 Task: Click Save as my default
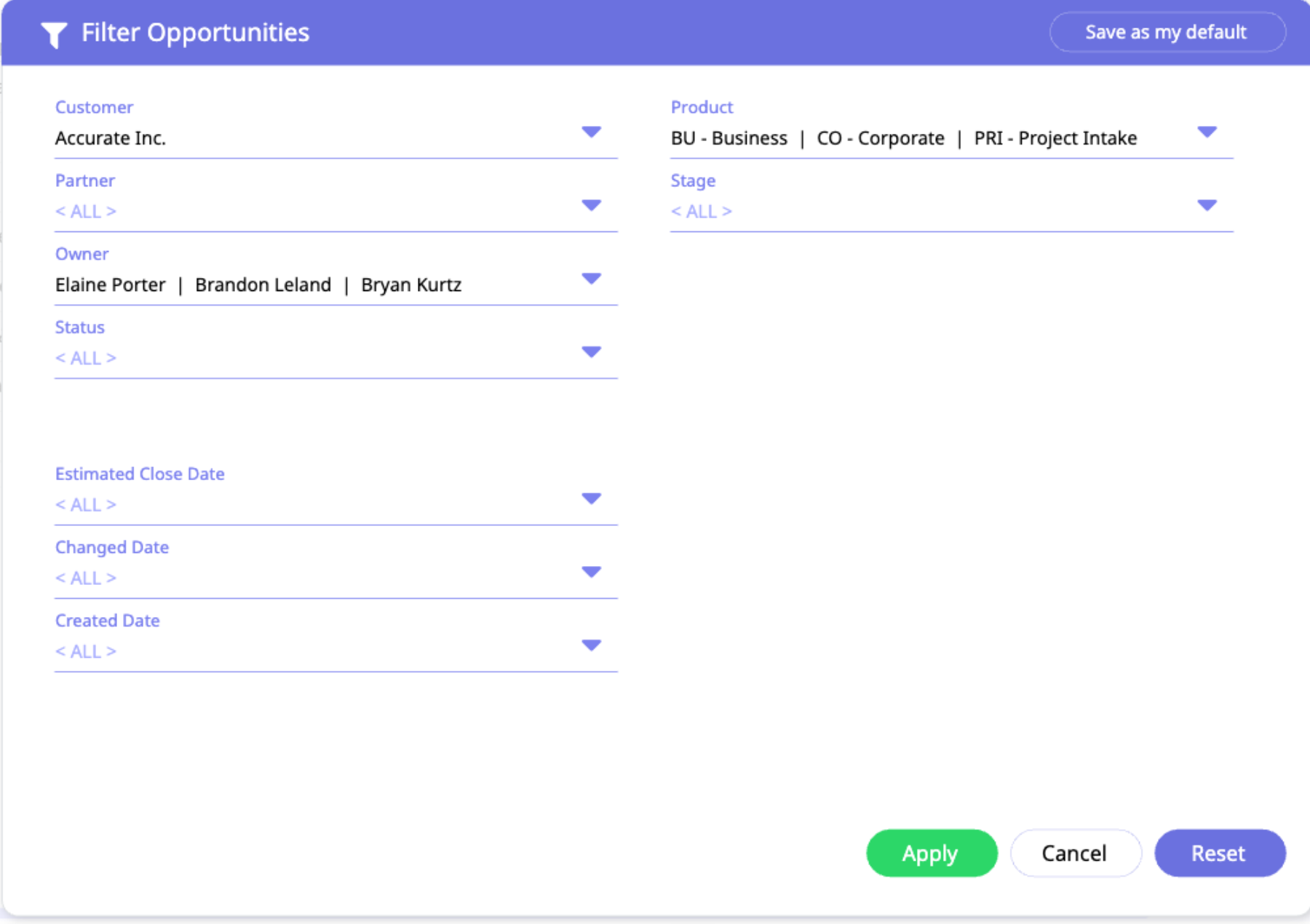coord(1167,33)
